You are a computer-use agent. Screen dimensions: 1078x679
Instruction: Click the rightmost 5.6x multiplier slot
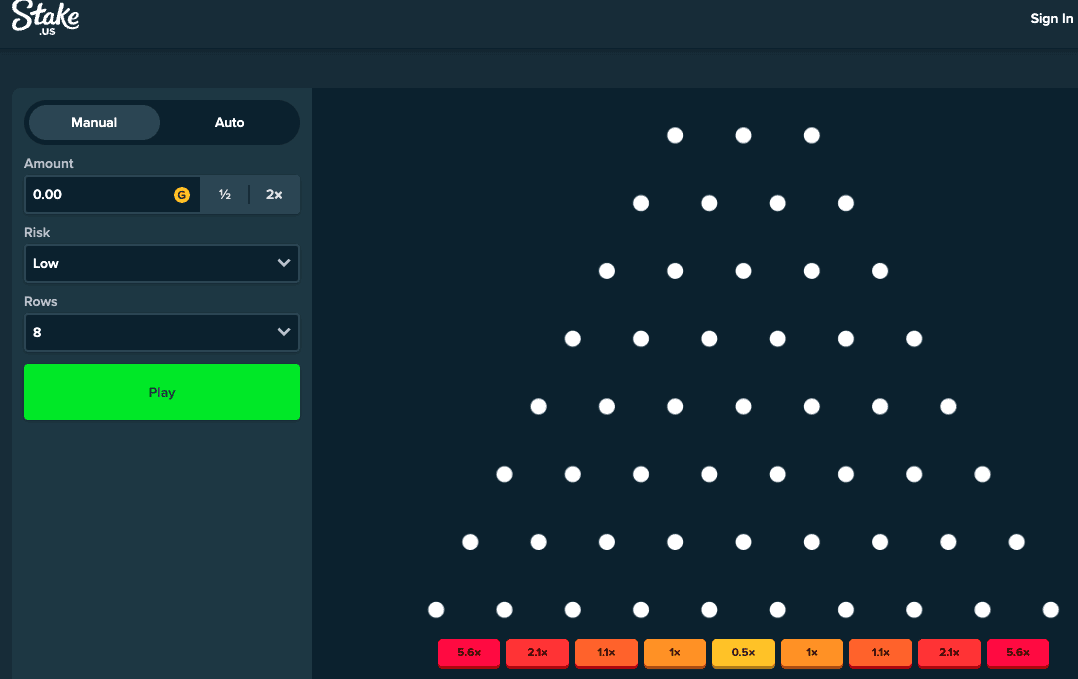(x=1017, y=653)
